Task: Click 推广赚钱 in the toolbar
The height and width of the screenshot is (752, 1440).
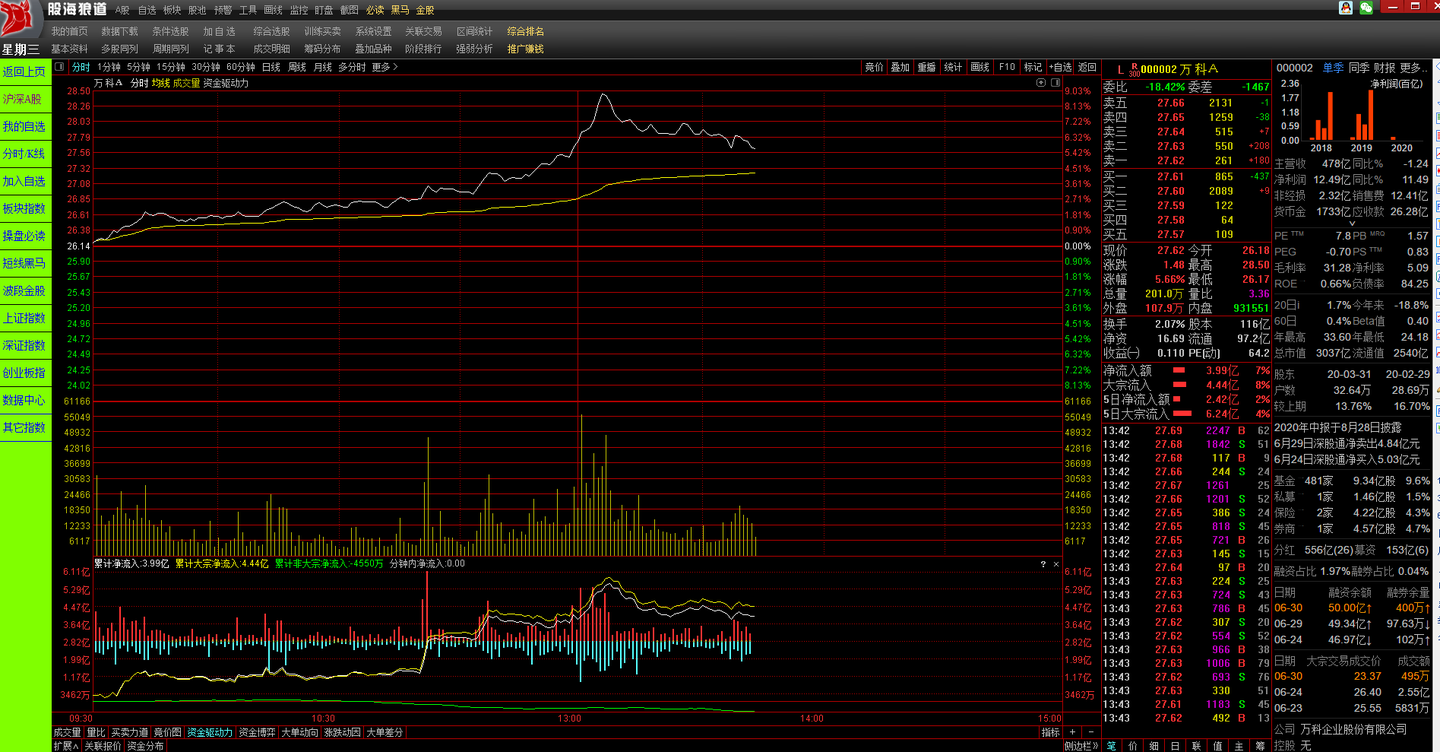Action: tap(525, 48)
